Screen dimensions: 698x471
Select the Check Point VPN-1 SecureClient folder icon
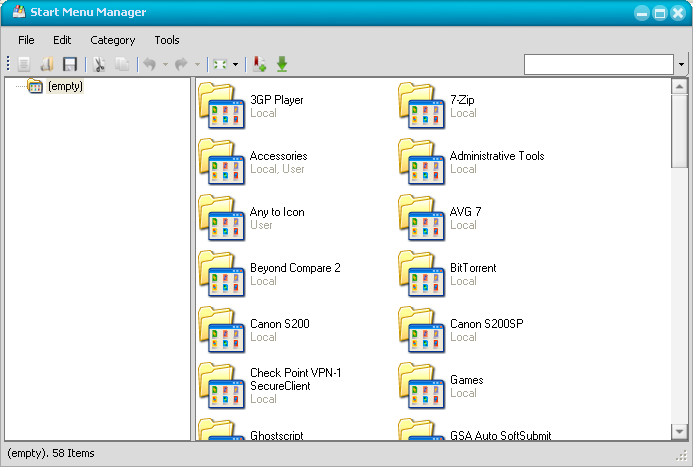[x=221, y=386]
